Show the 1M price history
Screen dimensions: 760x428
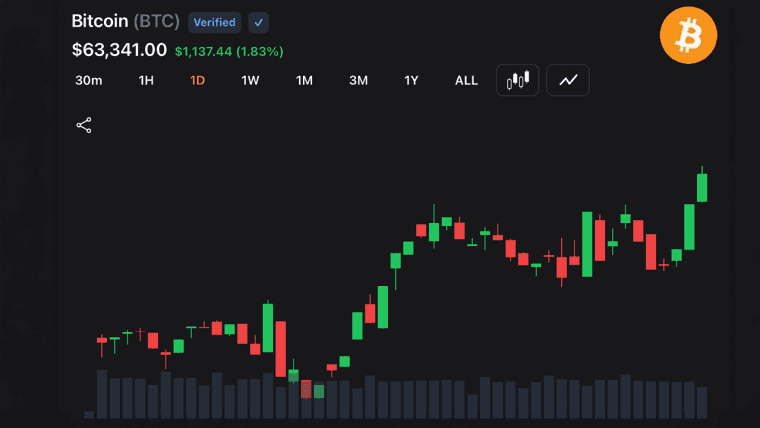(304, 80)
